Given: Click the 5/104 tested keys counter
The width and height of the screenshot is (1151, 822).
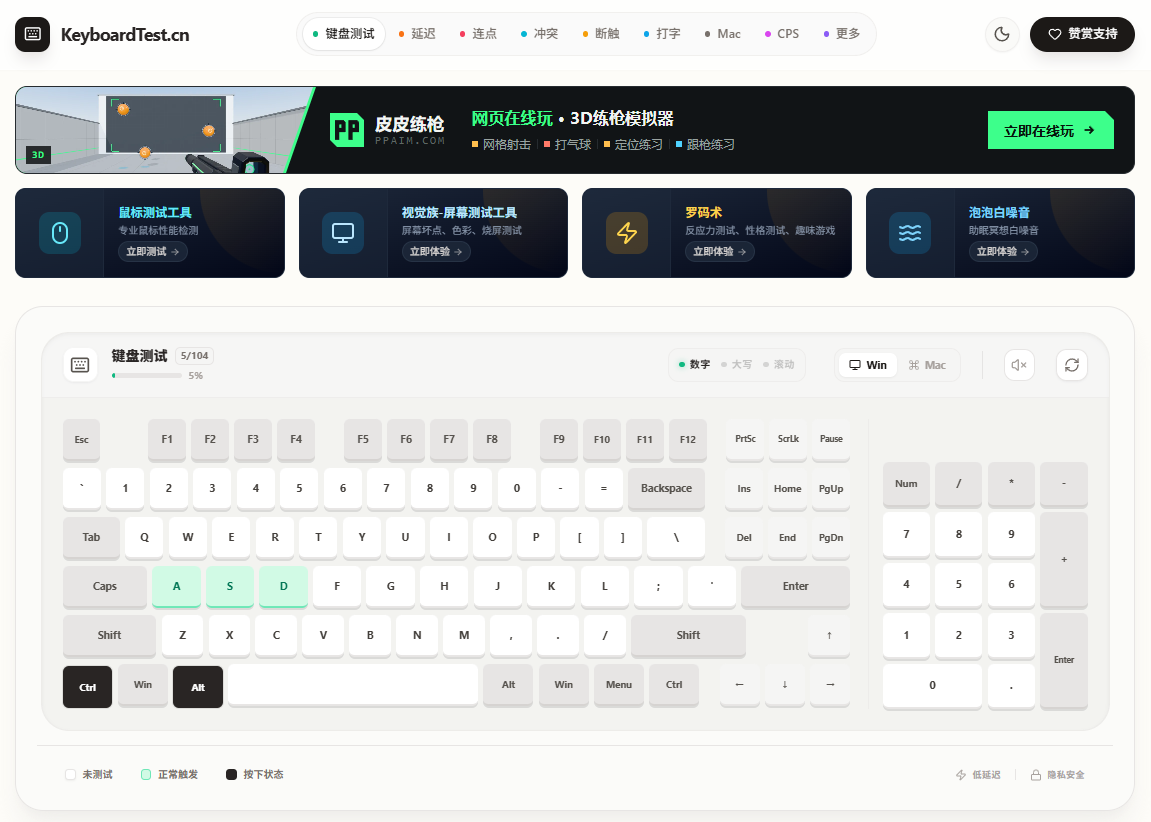Looking at the screenshot, I should pyautogui.click(x=195, y=356).
